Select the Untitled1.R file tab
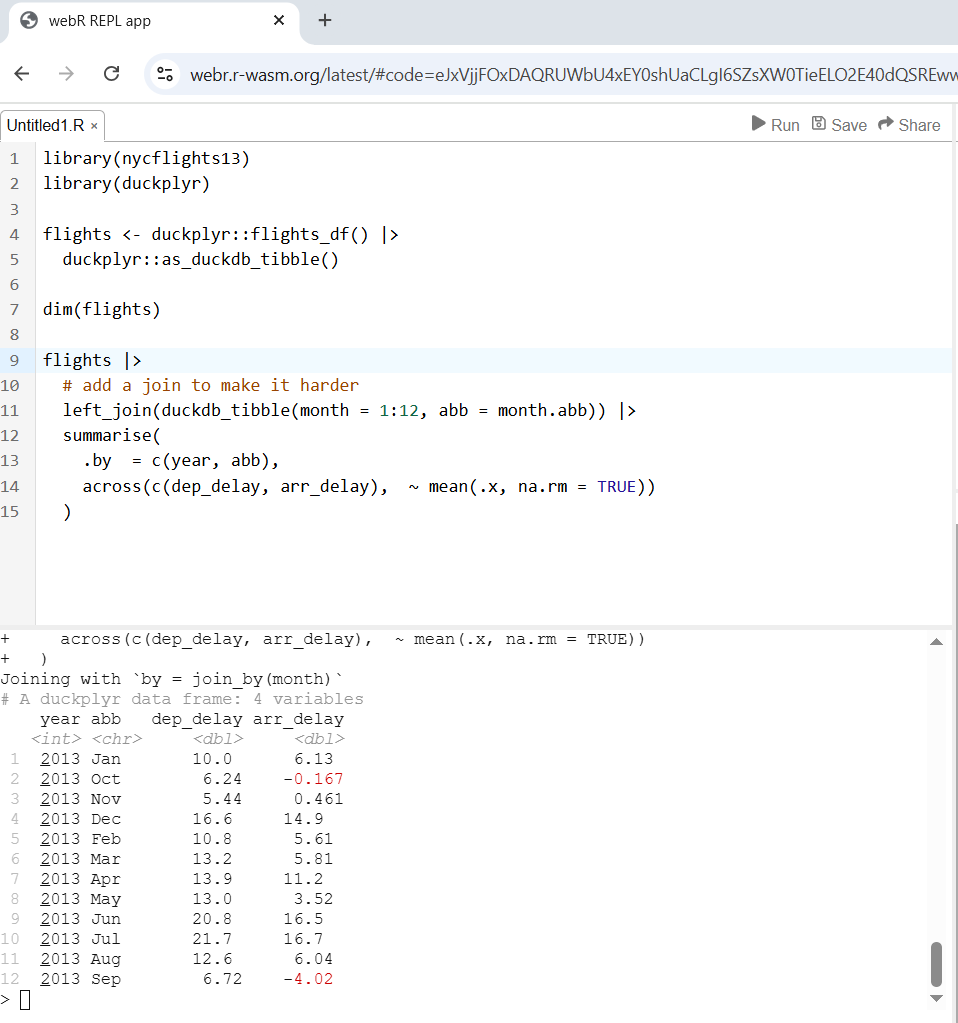 click(46, 126)
